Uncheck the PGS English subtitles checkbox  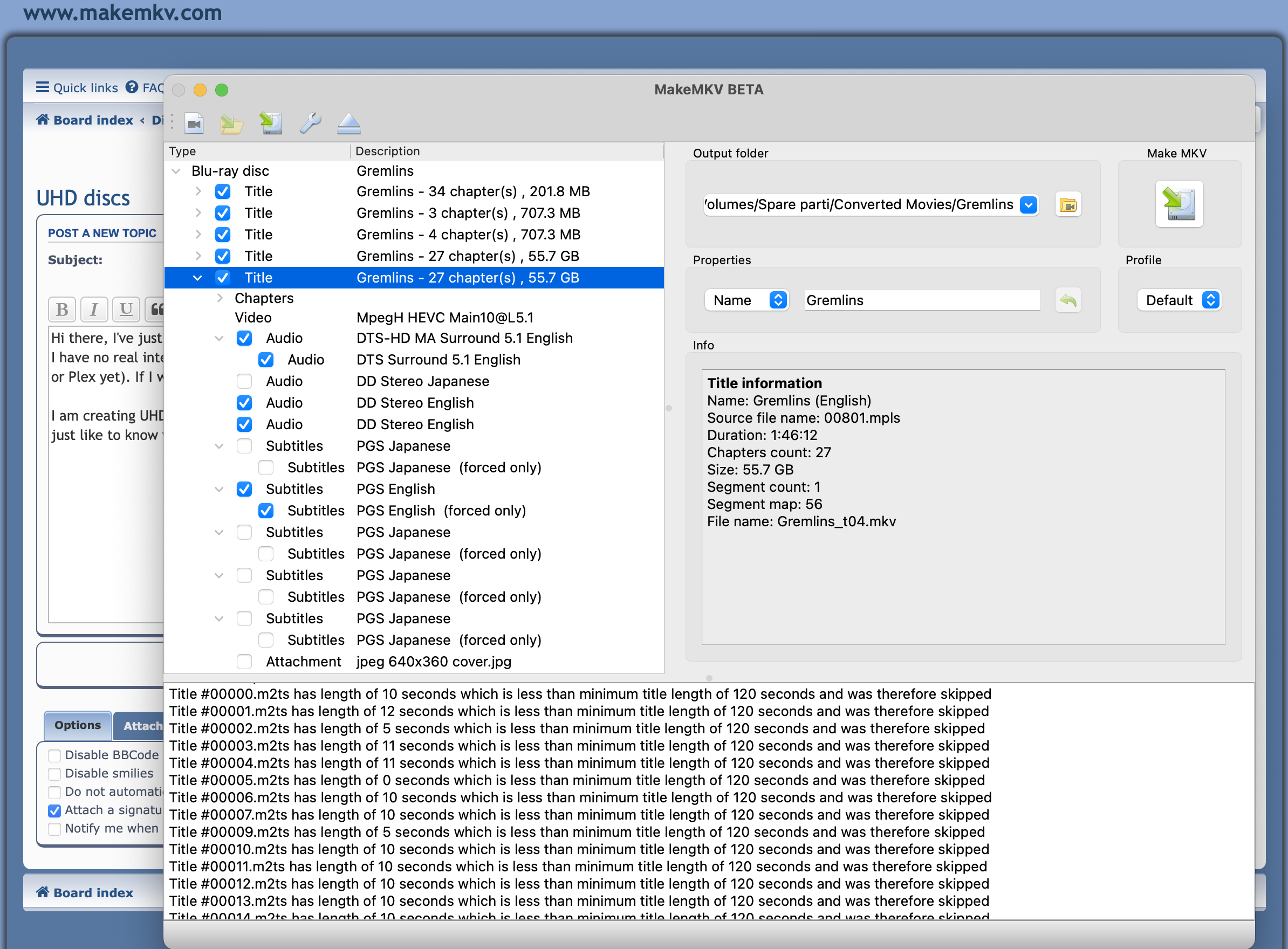(x=244, y=489)
